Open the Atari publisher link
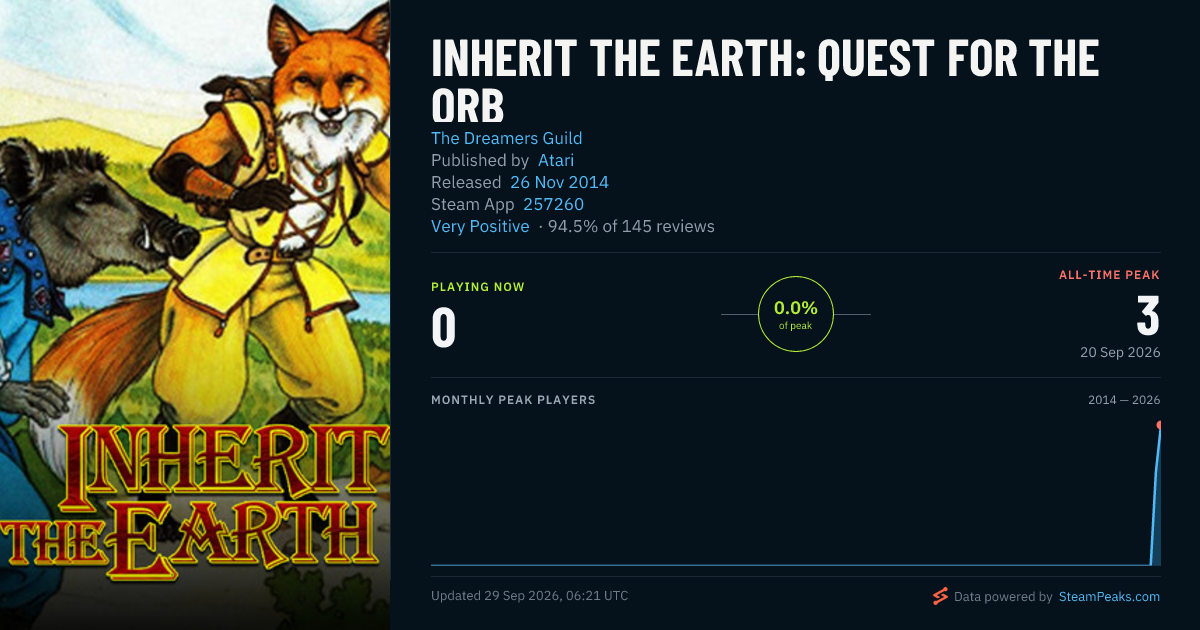Screen dimensions: 1200x630 [x=556, y=160]
